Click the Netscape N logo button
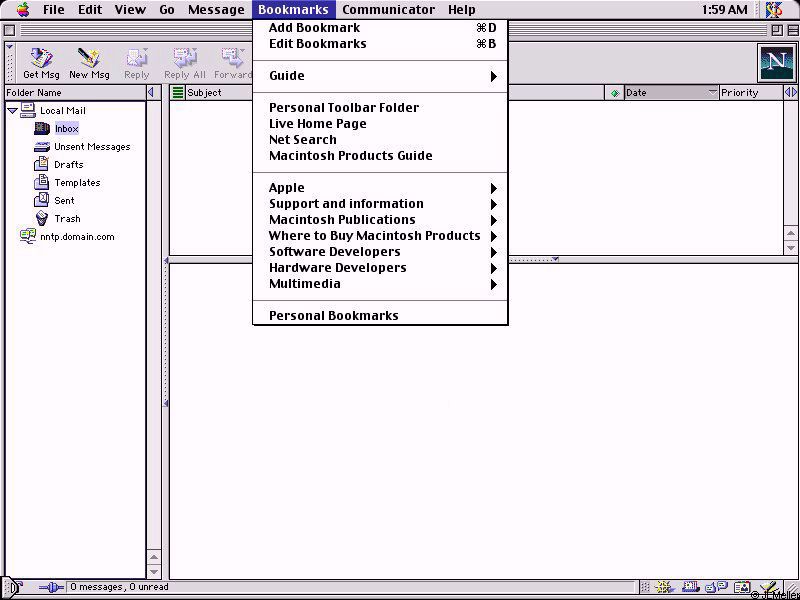The width and height of the screenshot is (800, 600). (776, 63)
